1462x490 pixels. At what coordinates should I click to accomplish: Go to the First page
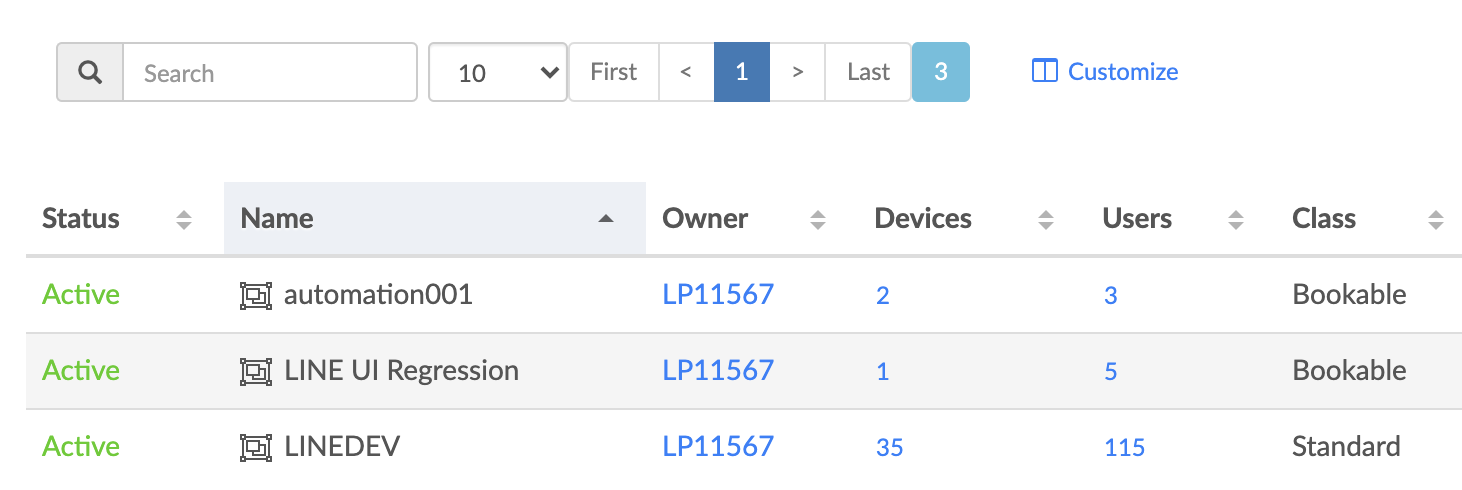pos(614,72)
